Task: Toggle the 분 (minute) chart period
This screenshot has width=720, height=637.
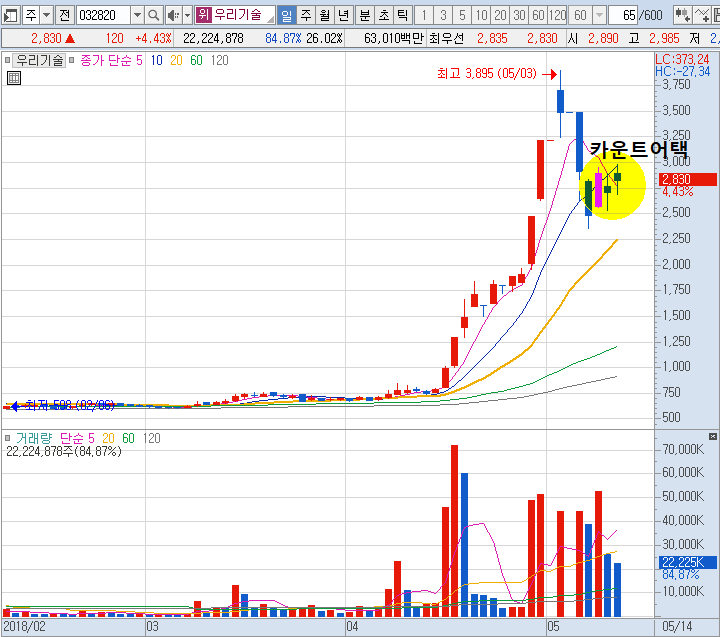Action: pos(364,15)
